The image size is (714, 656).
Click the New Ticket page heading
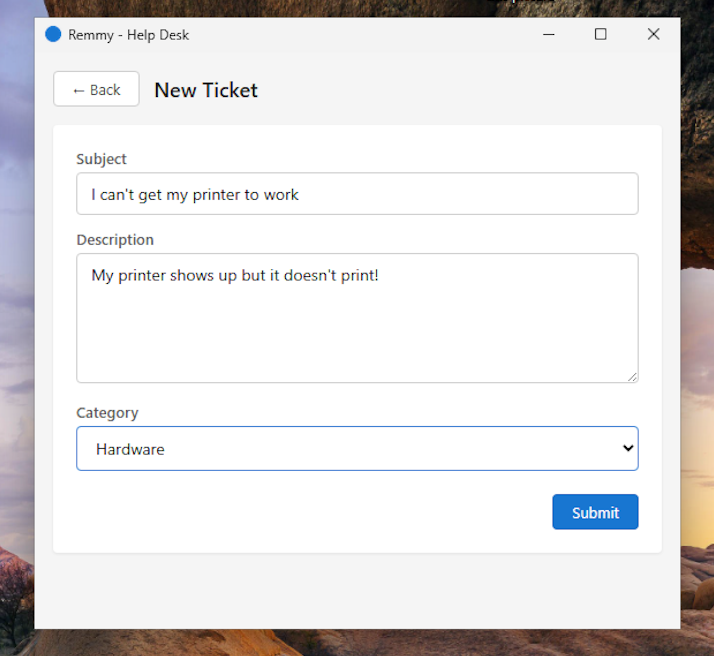(x=206, y=90)
